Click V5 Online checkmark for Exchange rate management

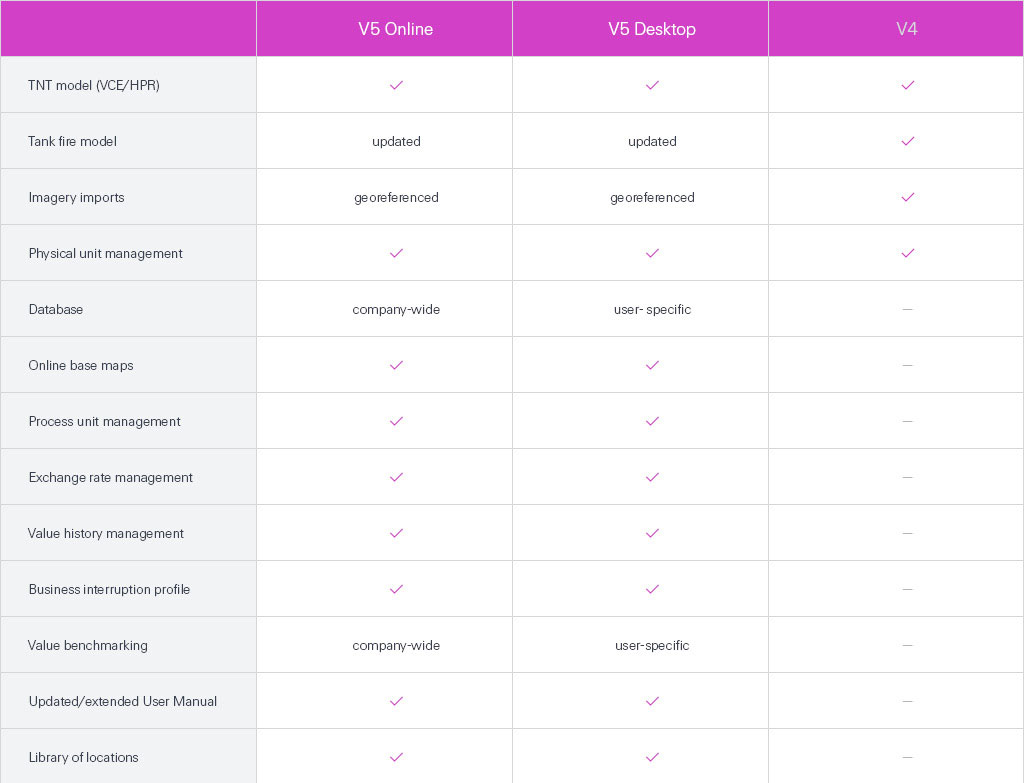(396, 477)
